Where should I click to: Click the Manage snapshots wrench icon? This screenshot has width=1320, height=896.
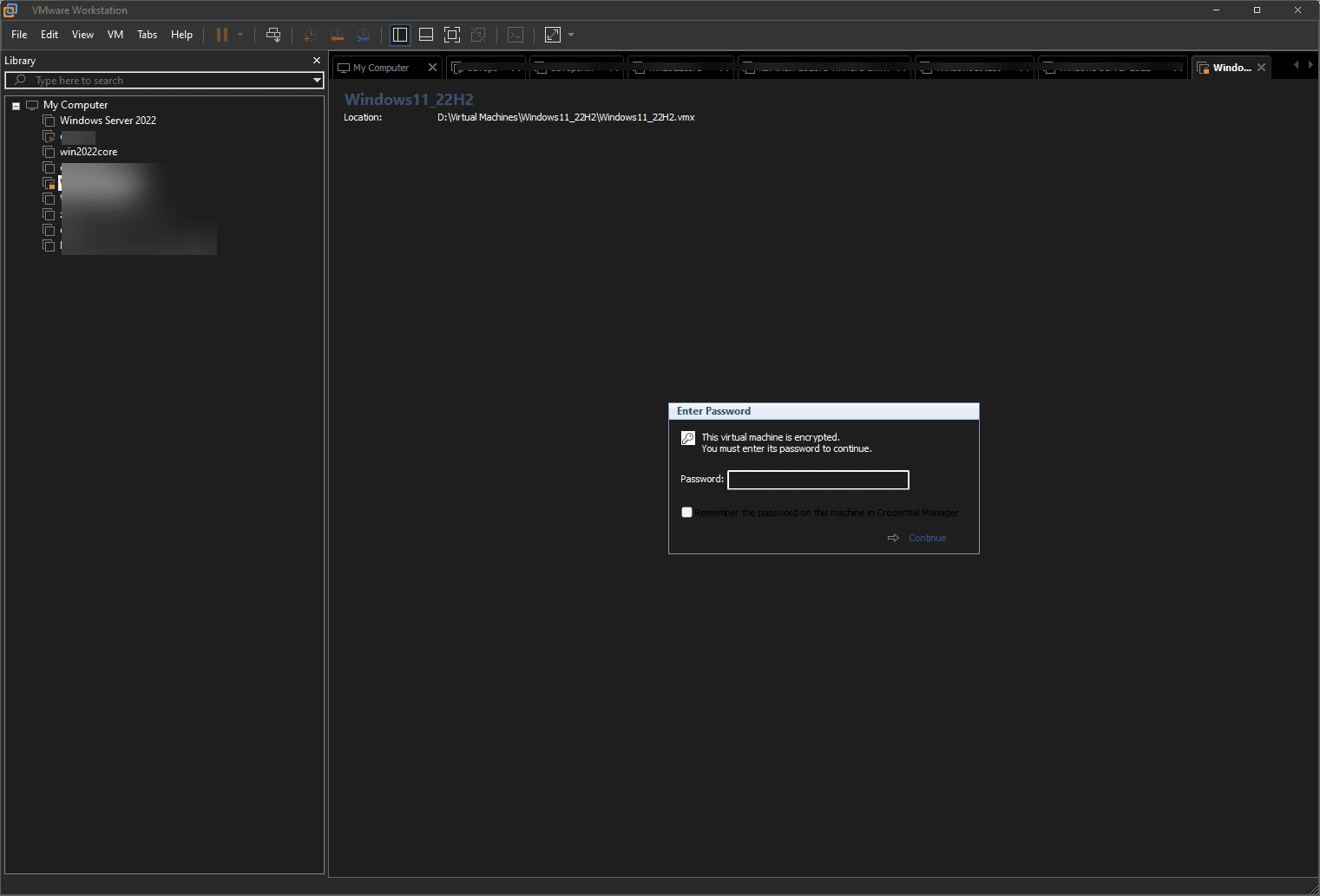(363, 35)
